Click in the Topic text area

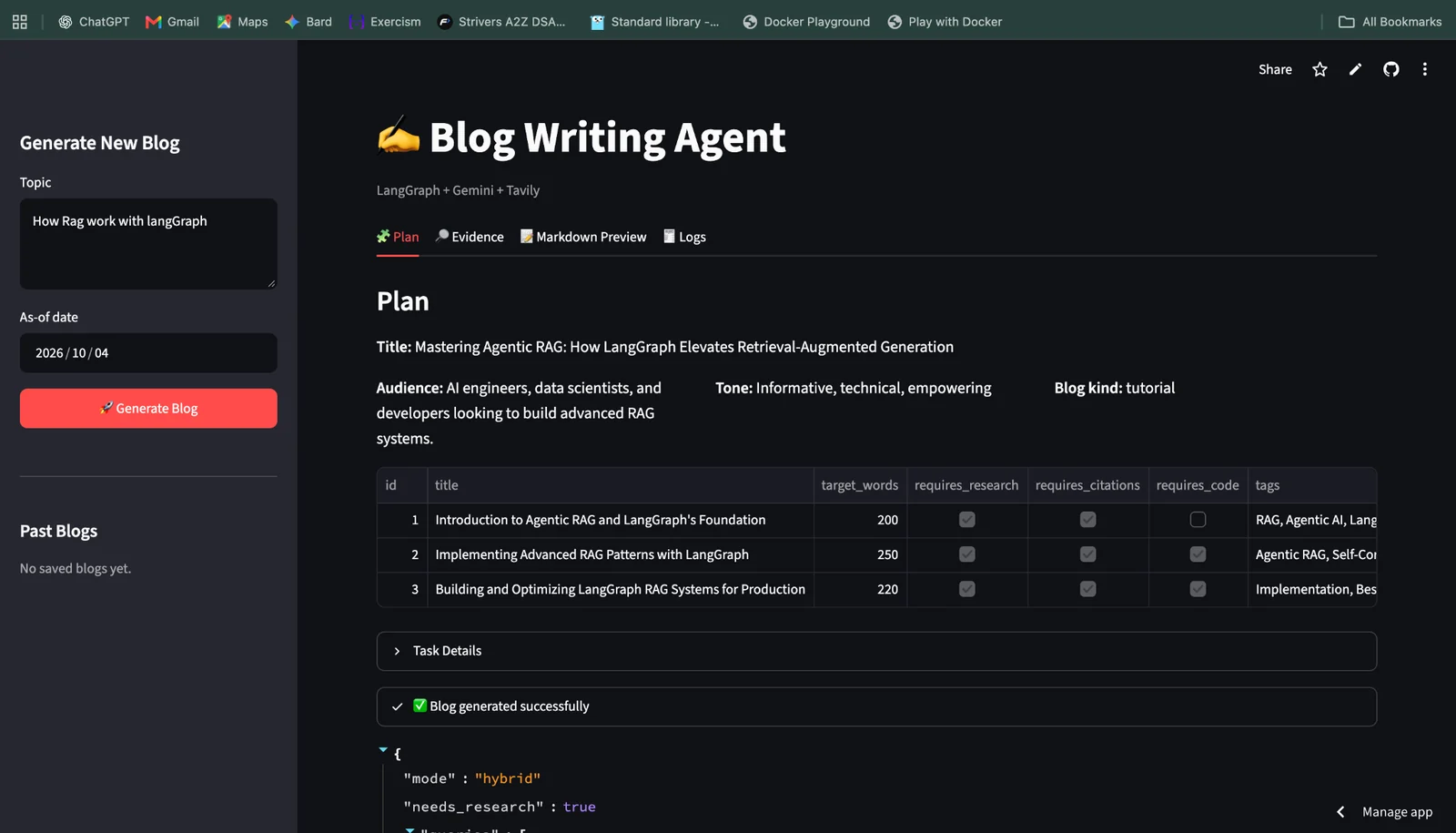148,244
